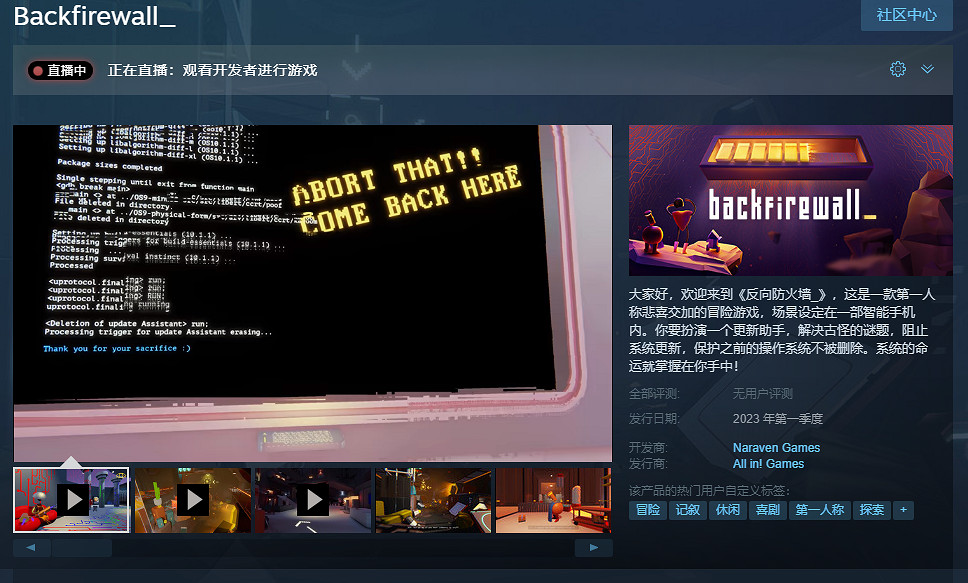This screenshot has height=583, width=968.
Task: Select the 休闲 tag
Action: coord(727,510)
